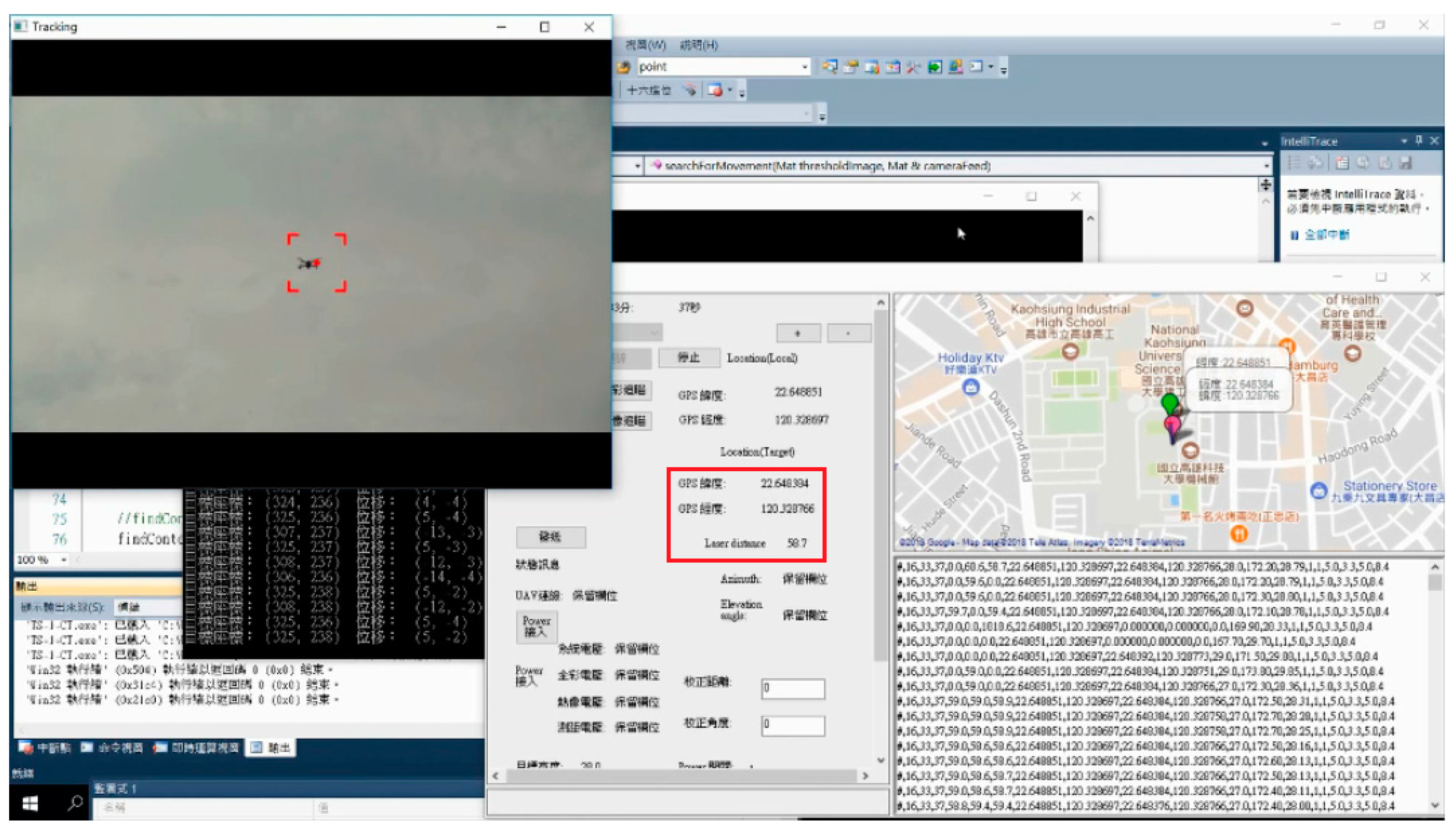Click the breakpoint window icon in debug toolbar
The height and width of the screenshot is (838, 1456).
tap(715, 91)
